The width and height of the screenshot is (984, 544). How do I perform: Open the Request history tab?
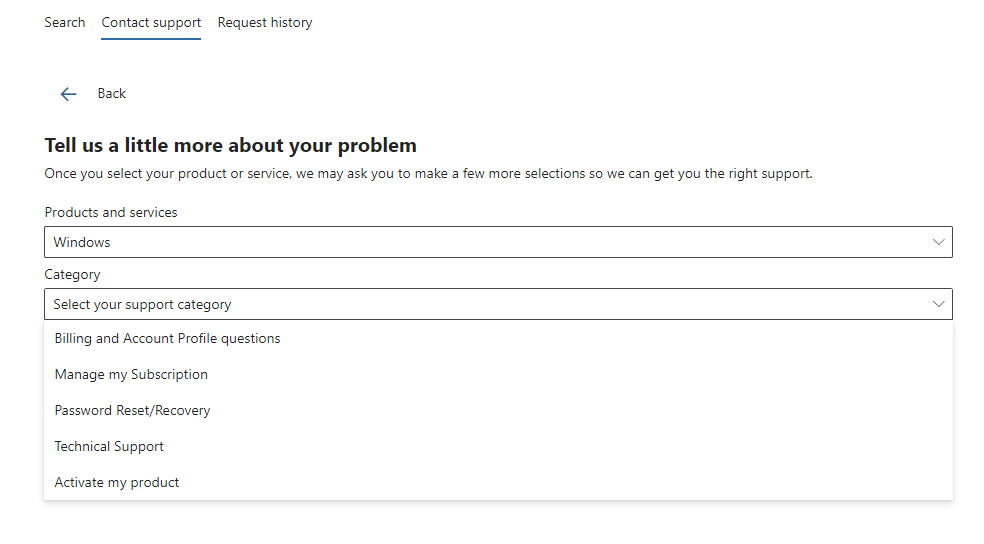(265, 23)
